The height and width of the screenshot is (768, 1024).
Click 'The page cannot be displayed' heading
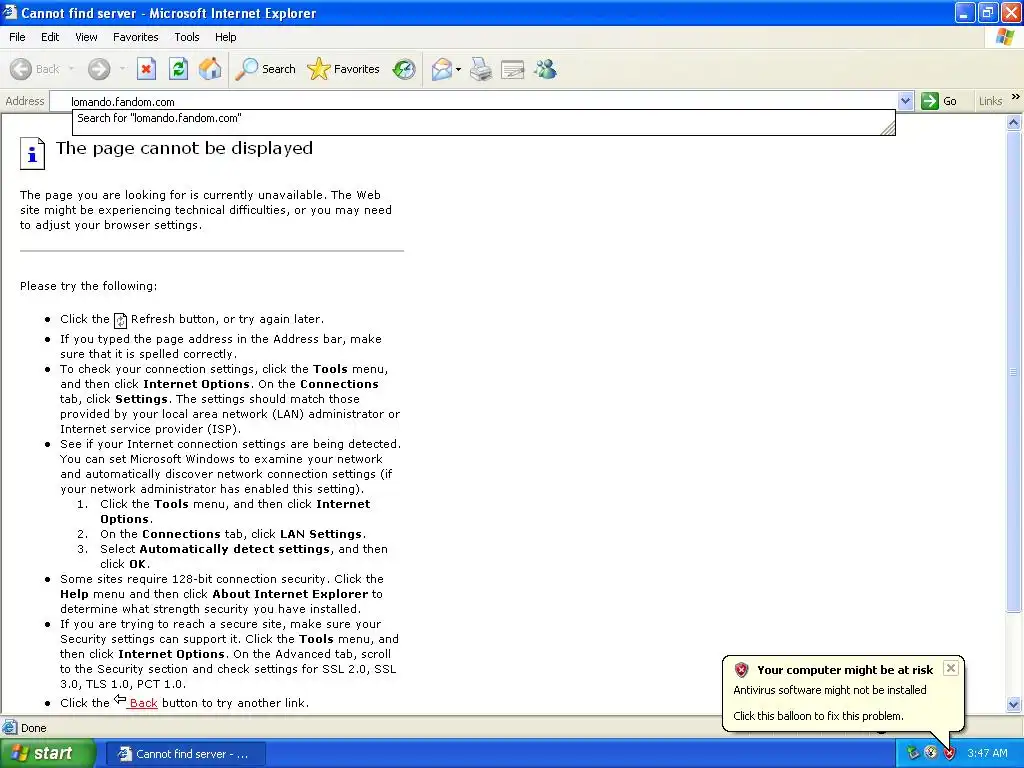point(184,148)
